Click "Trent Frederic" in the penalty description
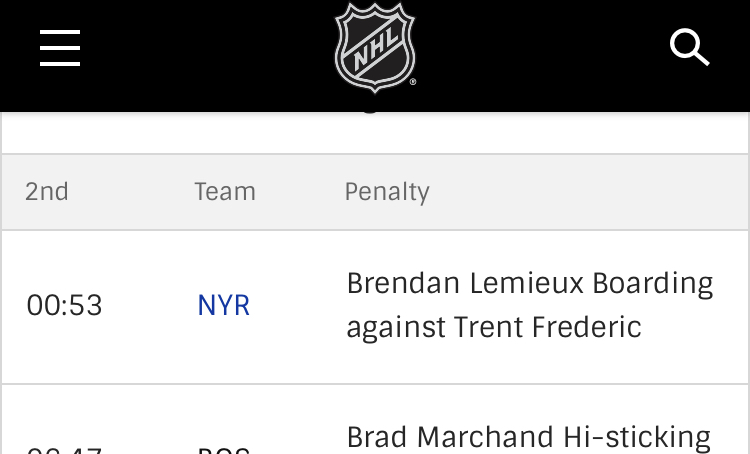This screenshot has width=750, height=454. pyautogui.click(x=548, y=328)
